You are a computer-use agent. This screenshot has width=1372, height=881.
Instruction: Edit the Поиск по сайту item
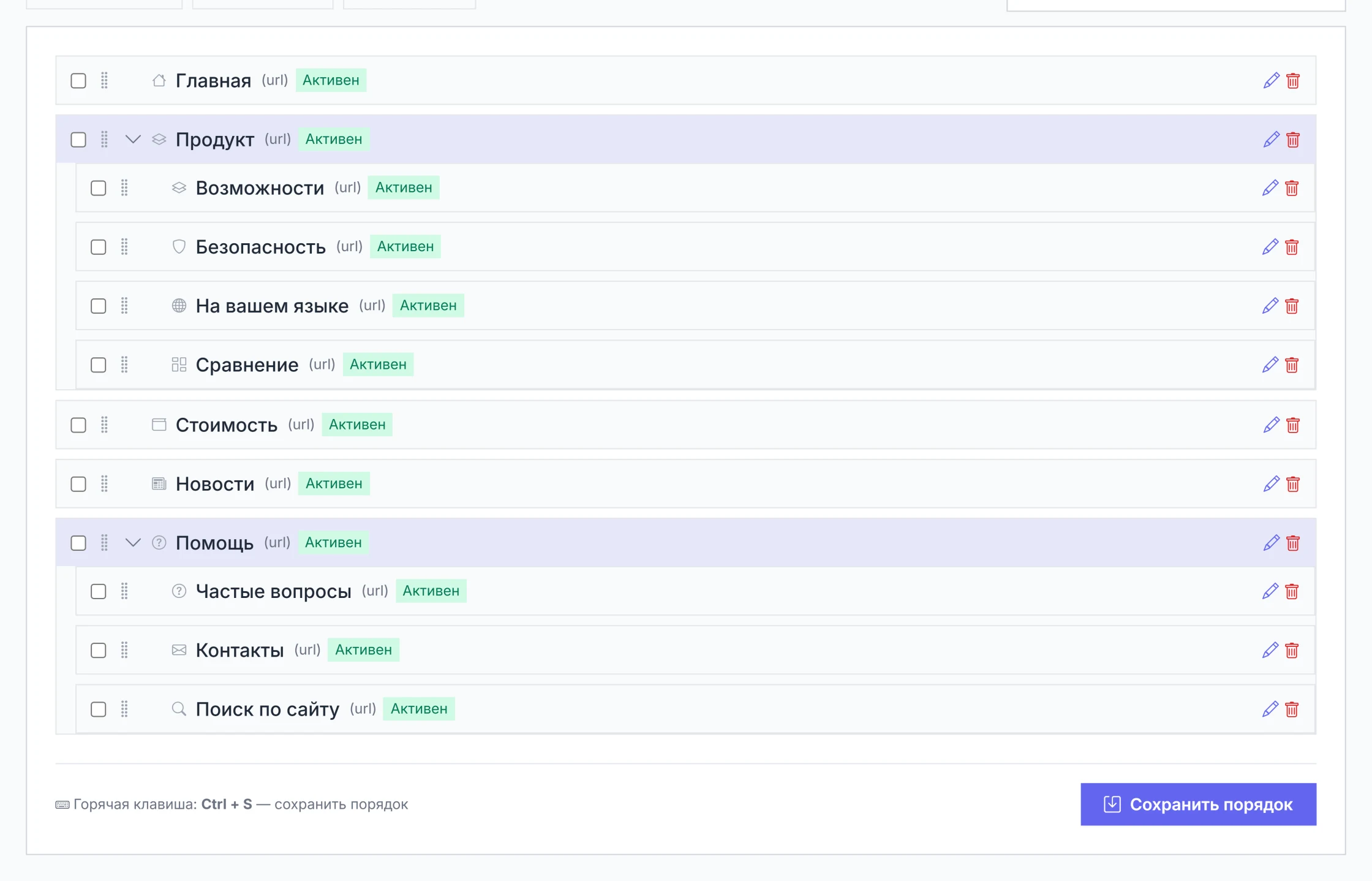1270,709
